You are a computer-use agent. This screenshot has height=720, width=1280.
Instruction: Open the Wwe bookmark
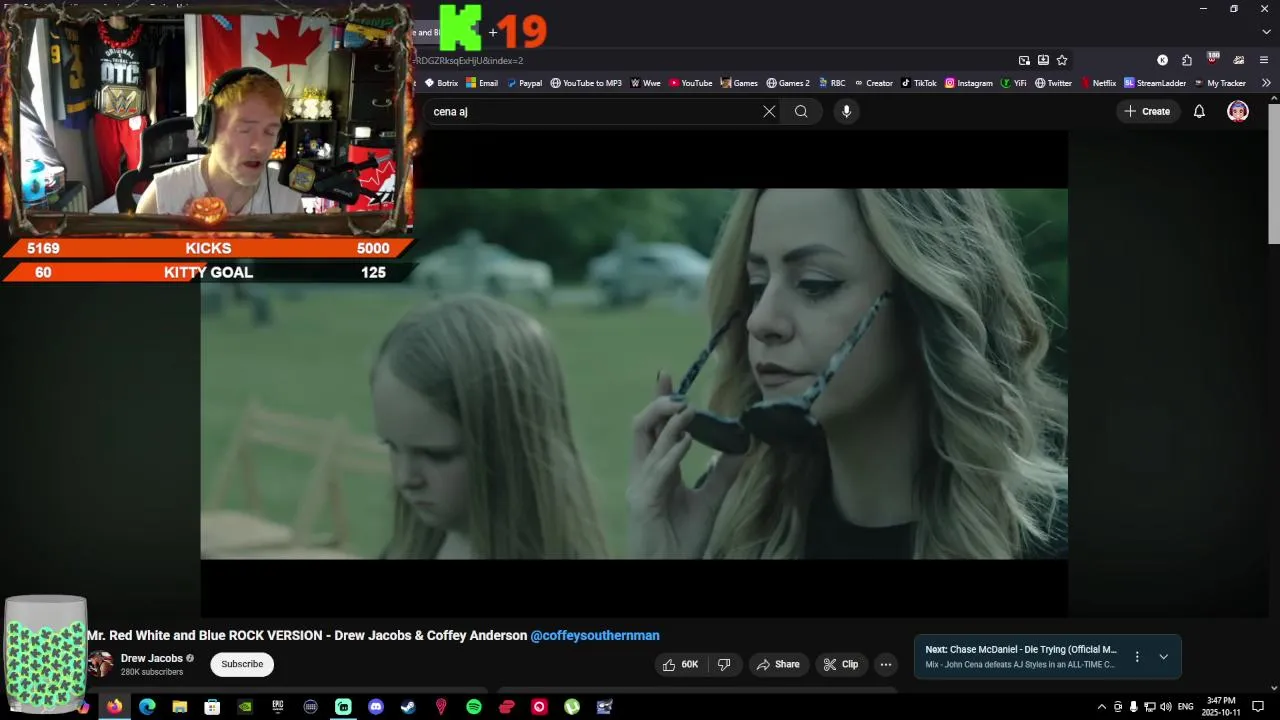pyautogui.click(x=646, y=83)
